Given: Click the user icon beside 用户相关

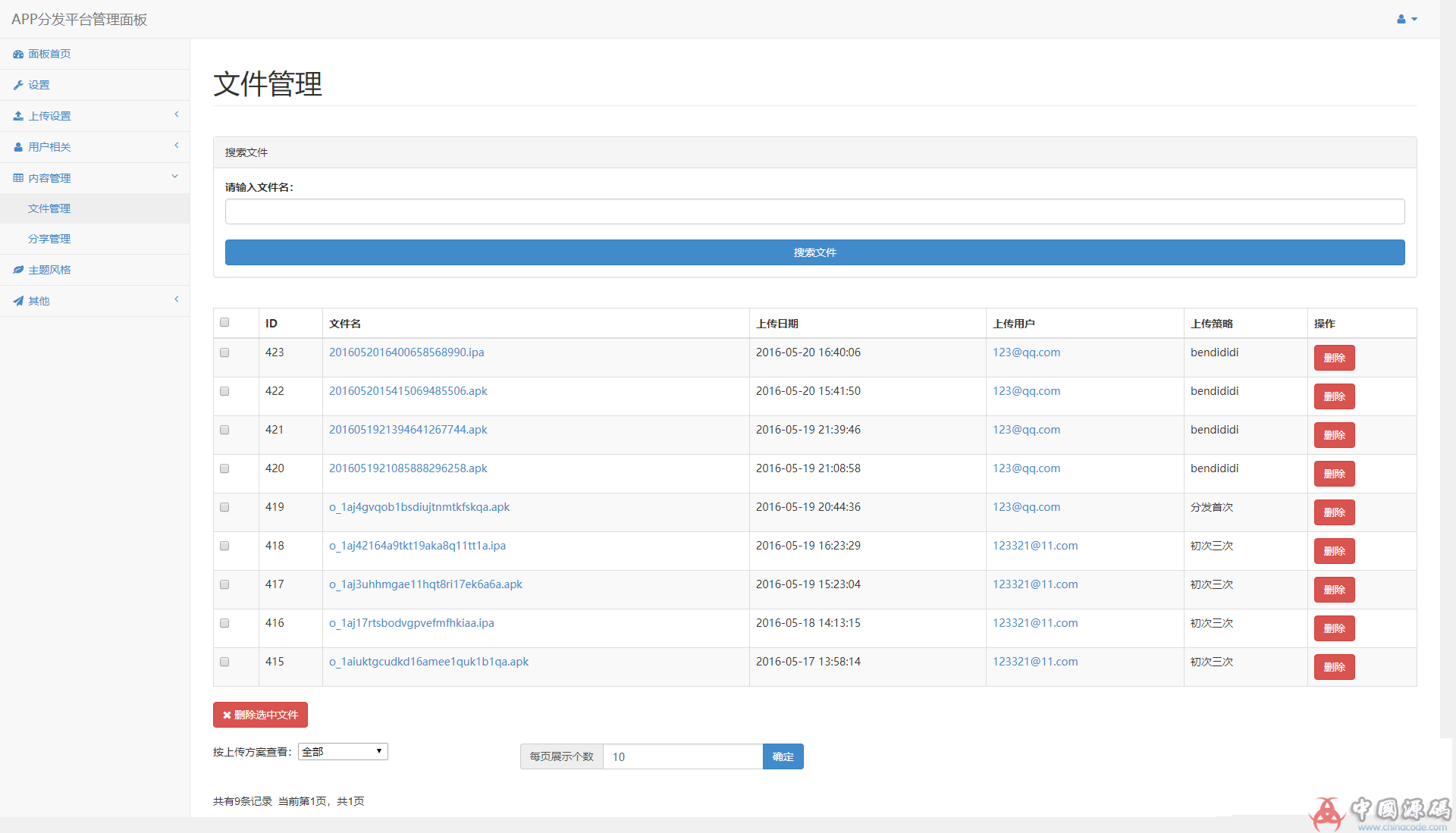Looking at the screenshot, I should [18, 147].
